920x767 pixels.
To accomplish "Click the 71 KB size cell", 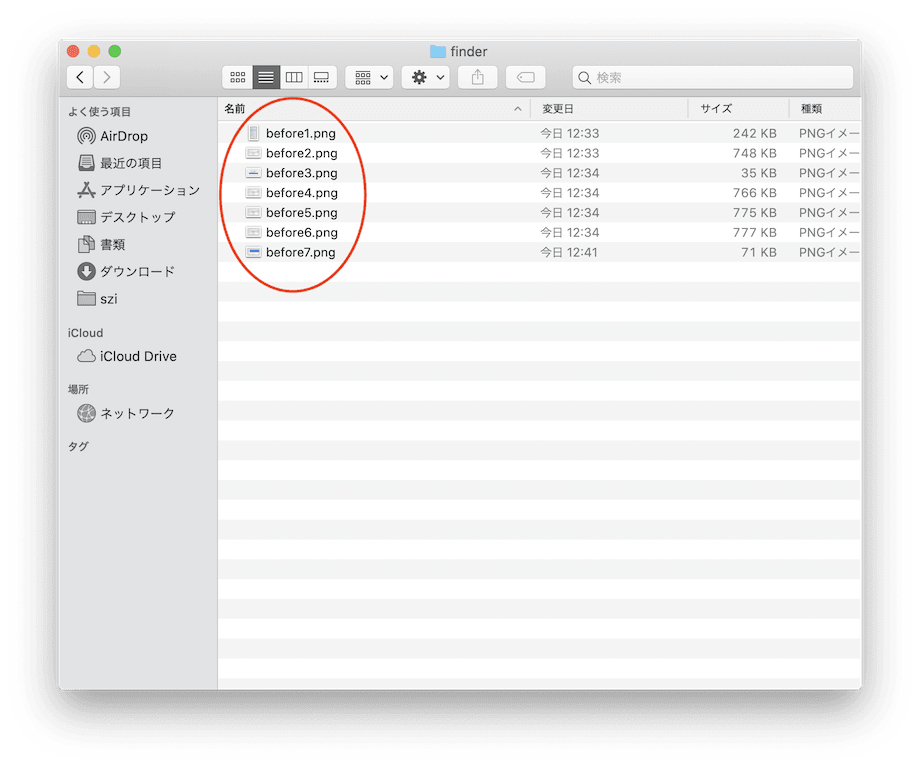I will pos(758,252).
